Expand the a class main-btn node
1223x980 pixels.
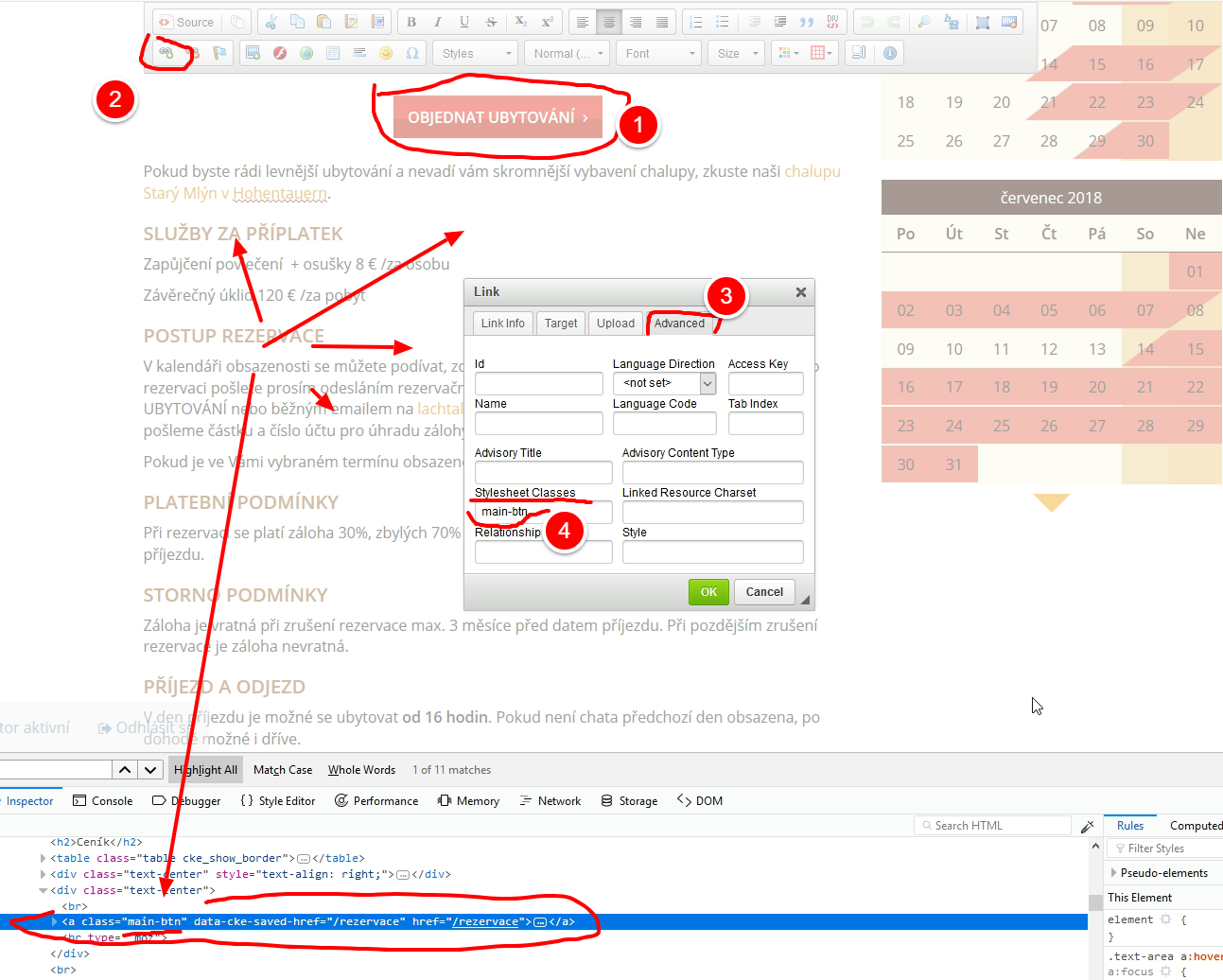click(55, 921)
